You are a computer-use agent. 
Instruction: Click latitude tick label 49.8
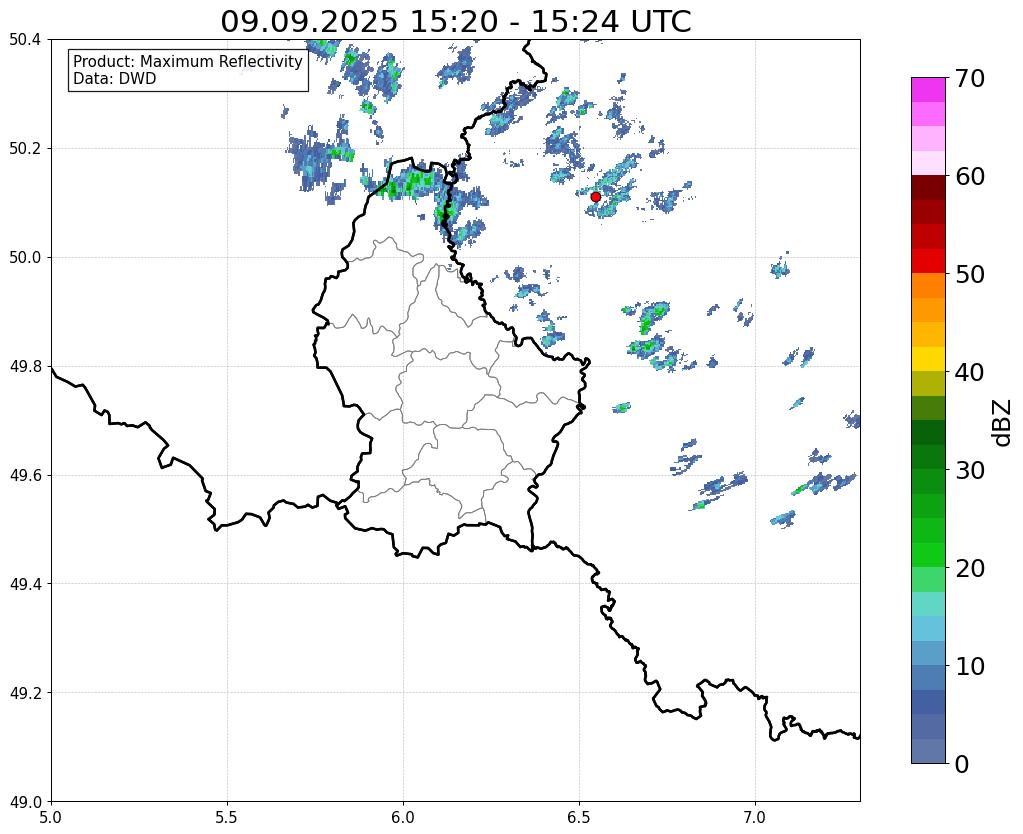pos(25,366)
